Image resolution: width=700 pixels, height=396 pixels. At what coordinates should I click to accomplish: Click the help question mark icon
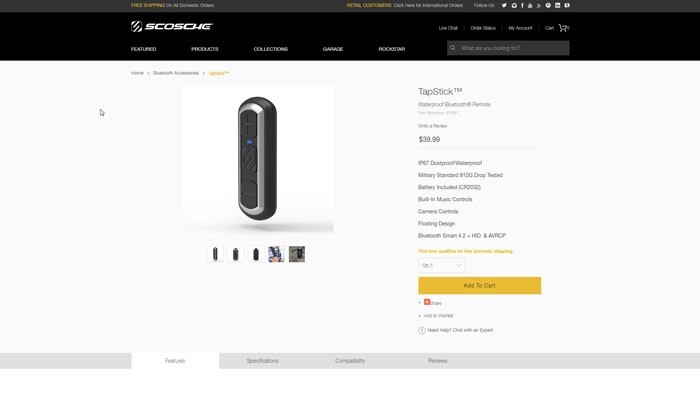pos(422,330)
